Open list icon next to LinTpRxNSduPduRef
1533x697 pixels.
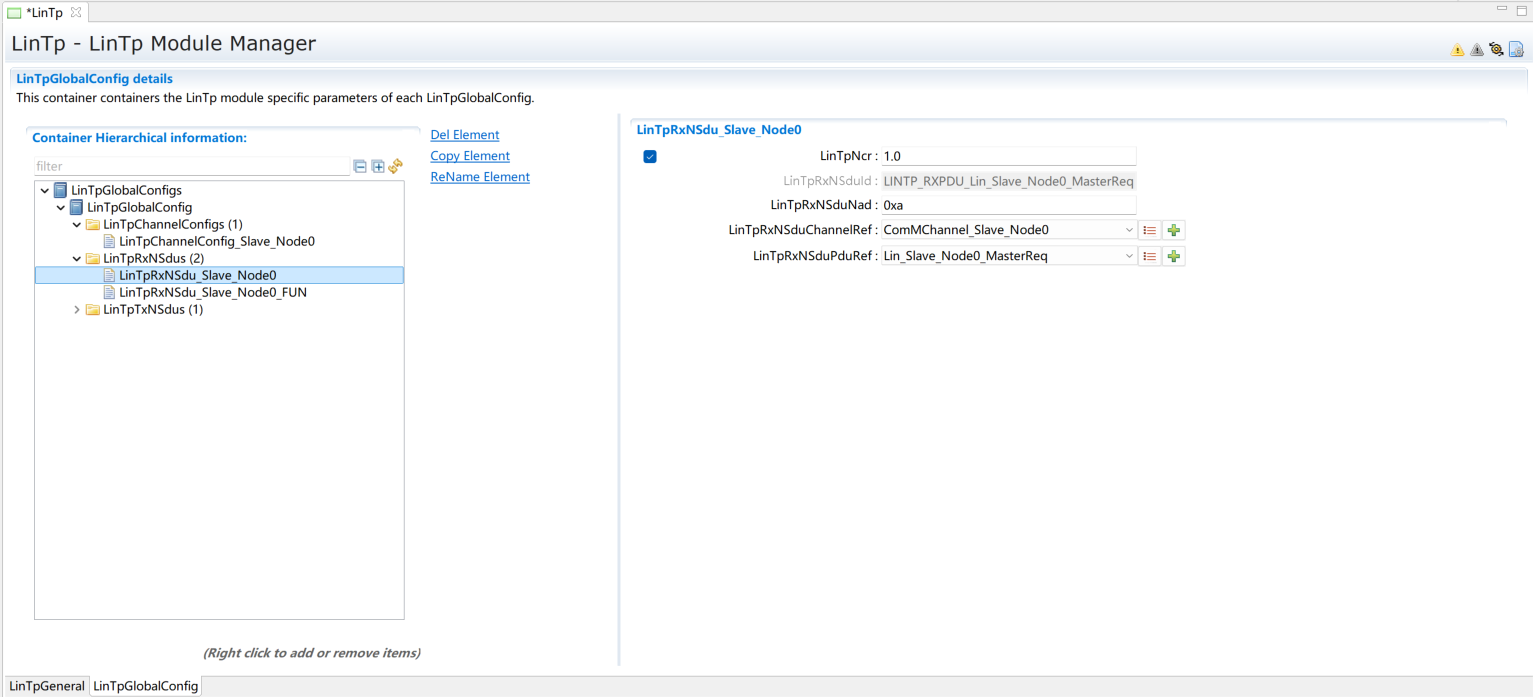(x=1150, y=256)
